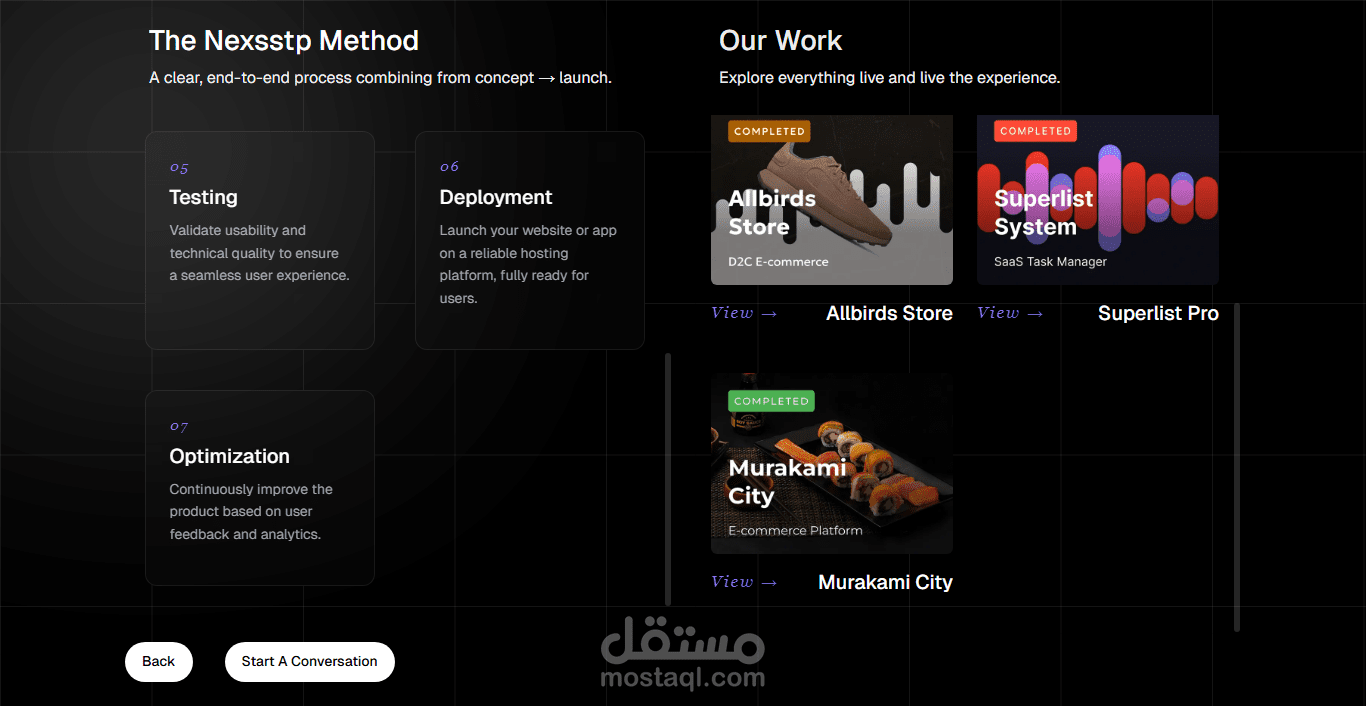The height and width of the screenshot is (706, 1366).
Task: Click the SaaS Task Manager label
Action: [x=1050, y=262]
